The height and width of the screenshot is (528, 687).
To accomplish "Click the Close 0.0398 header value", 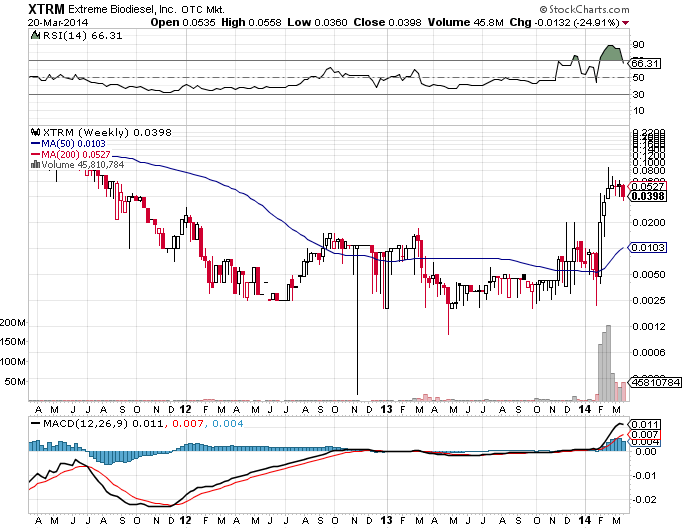I will [x=387, y=22].
